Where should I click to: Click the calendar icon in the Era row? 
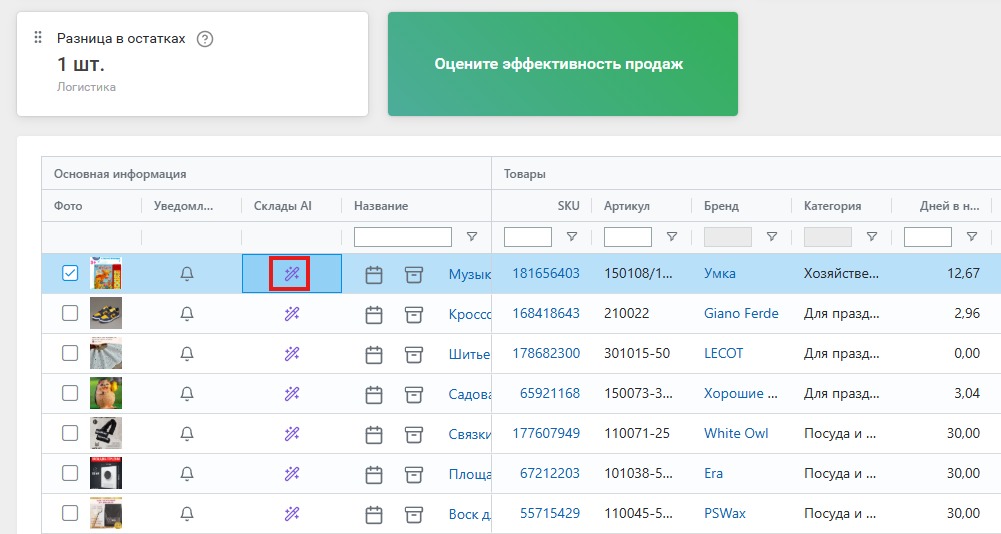point(373,475)
